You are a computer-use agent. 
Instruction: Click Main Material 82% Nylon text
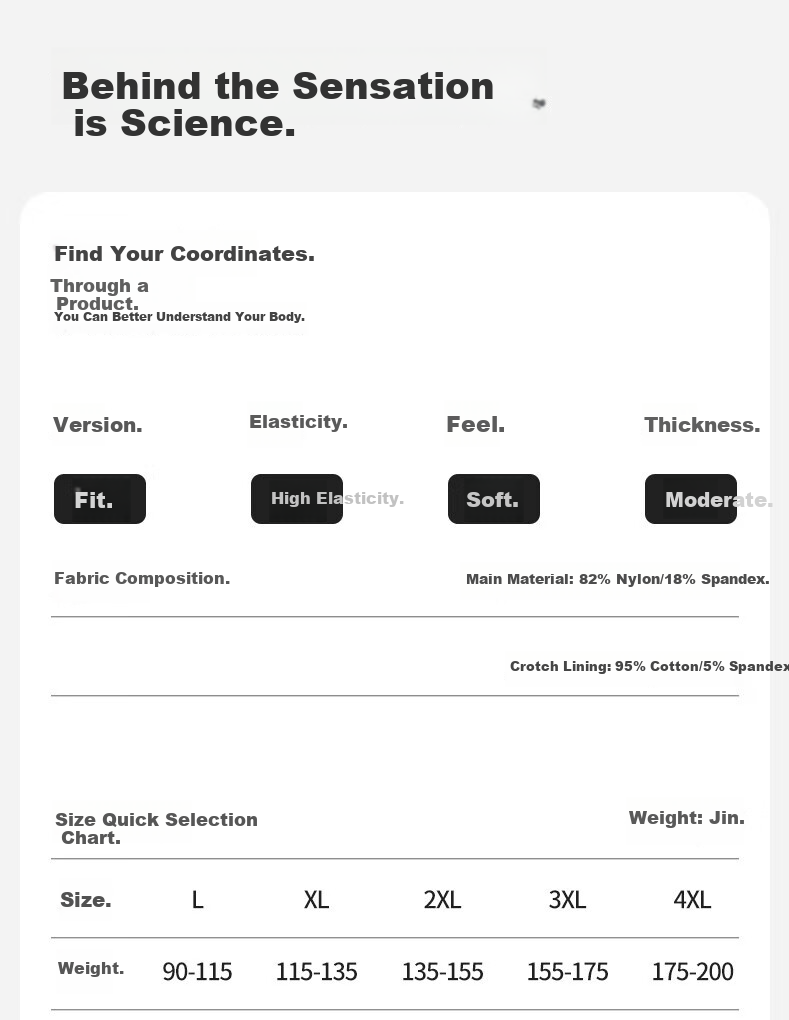[617, 579]
